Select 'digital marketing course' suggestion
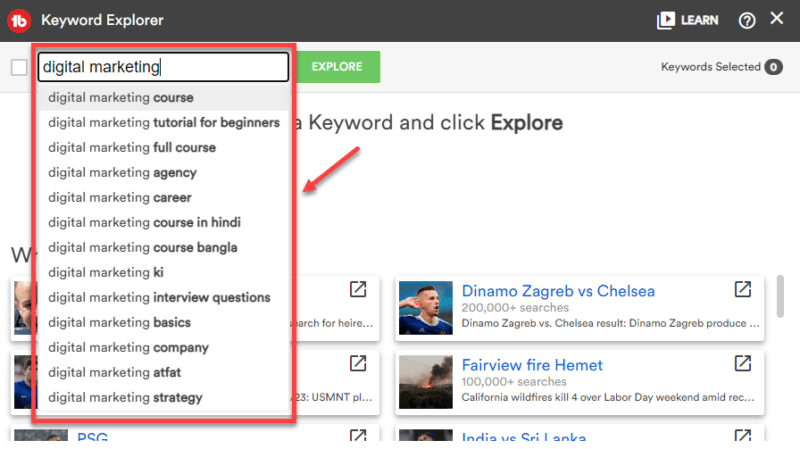800x449 pixels. 121,98
